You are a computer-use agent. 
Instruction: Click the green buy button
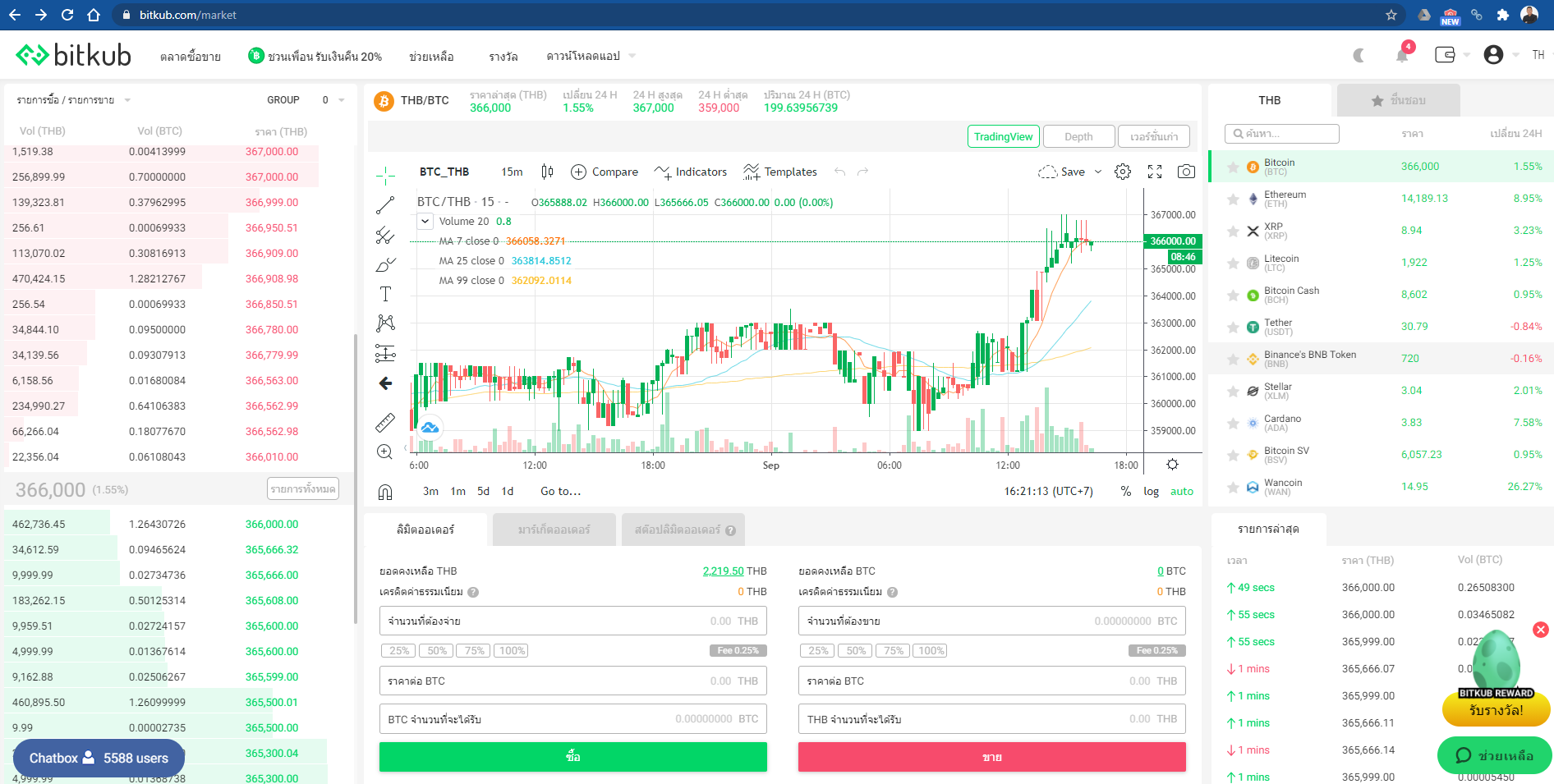point(572,757)
